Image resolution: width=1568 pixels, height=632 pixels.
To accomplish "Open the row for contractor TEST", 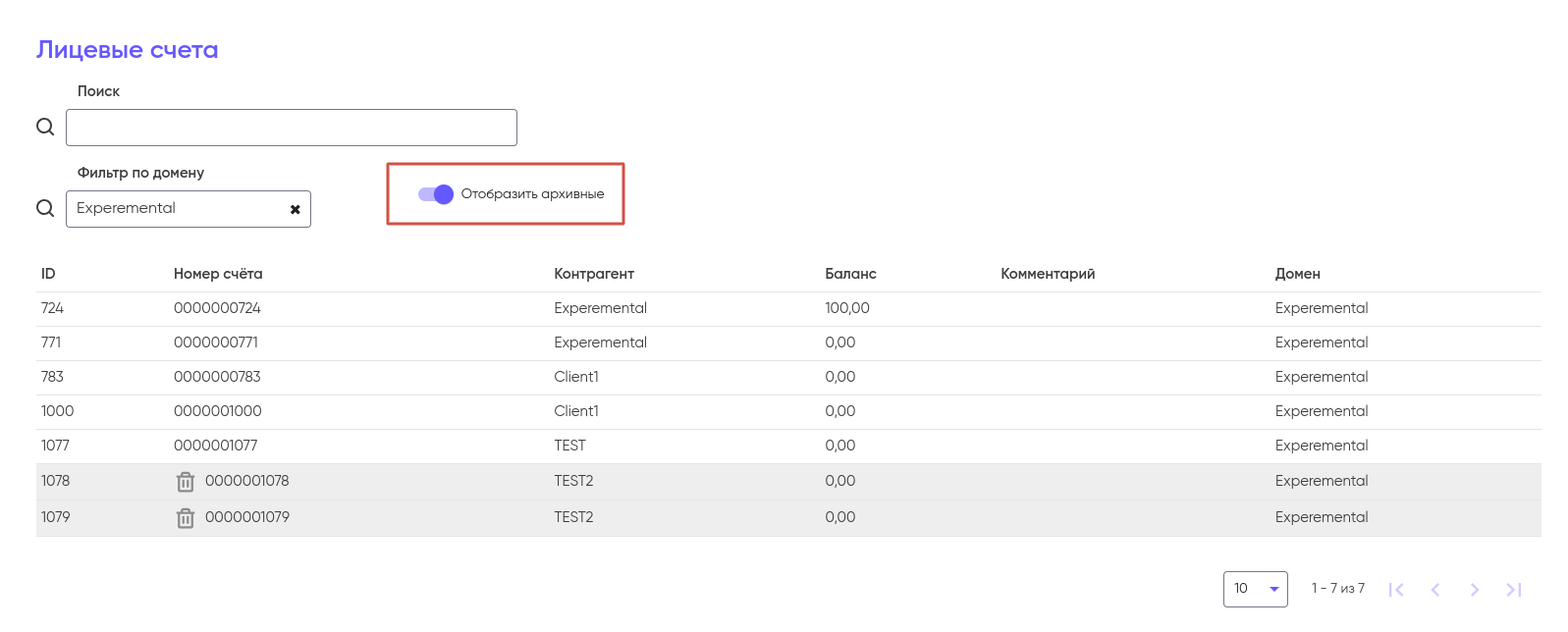I will click(x=569, y=446).
